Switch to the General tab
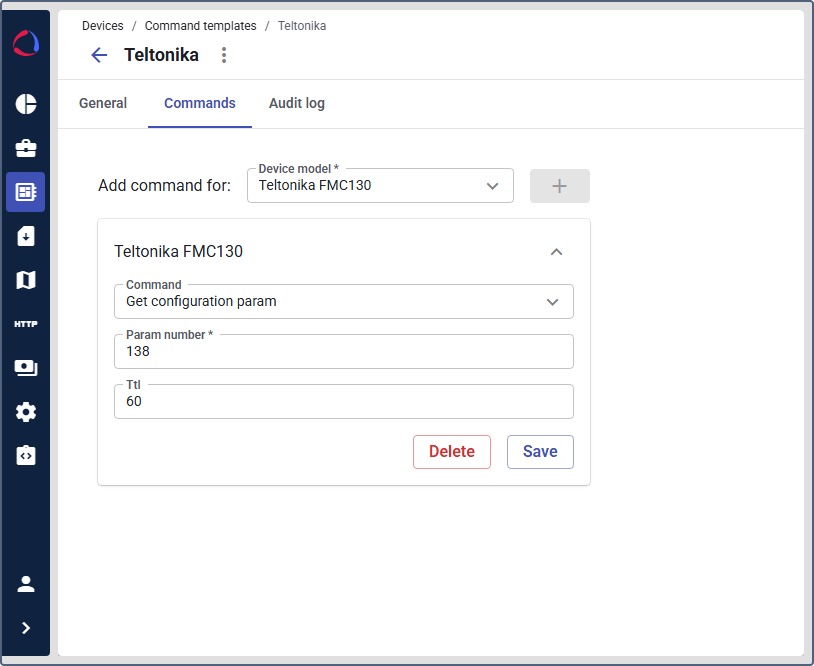 click(103, 103)
